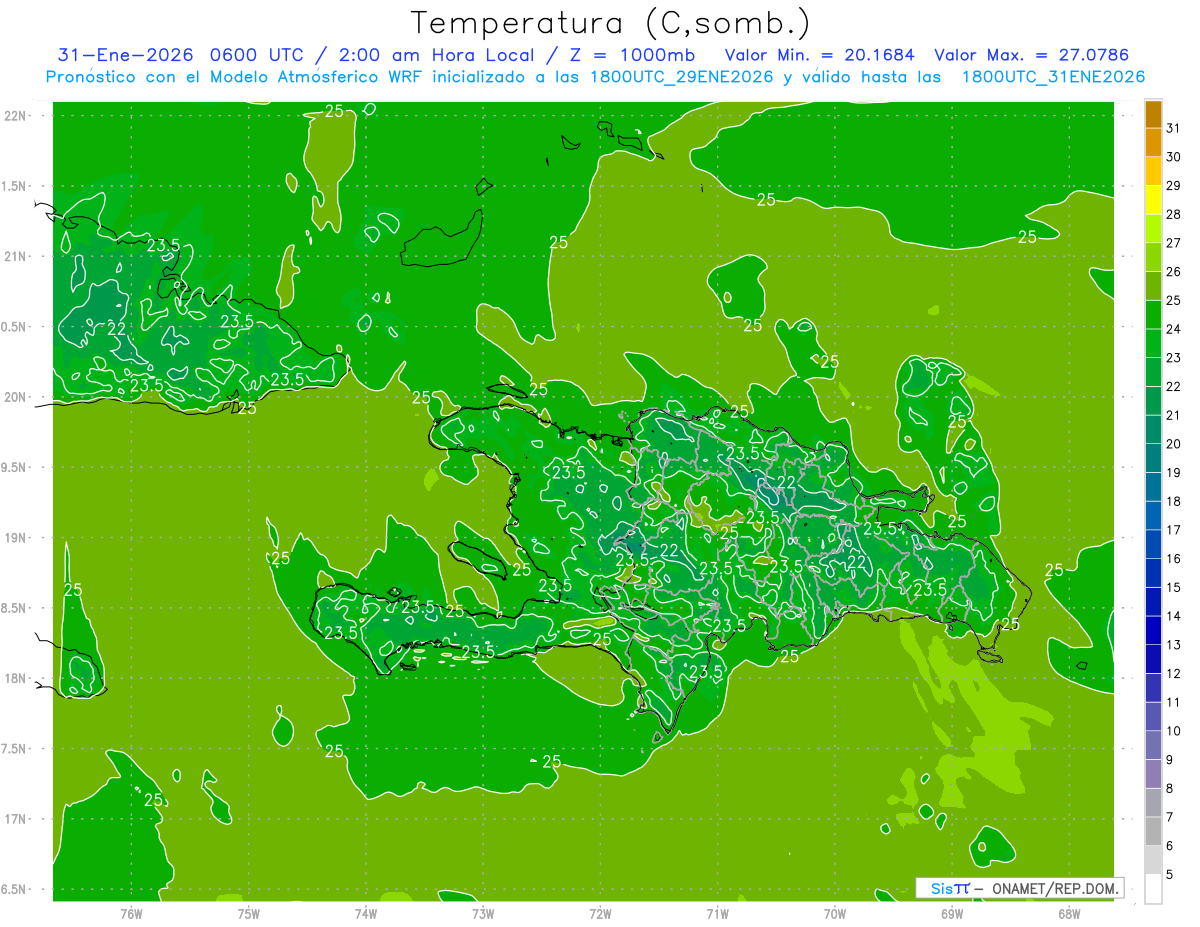
Task: Pick the green swatch between 24 and 25
Action: (x=1153, y=315)
